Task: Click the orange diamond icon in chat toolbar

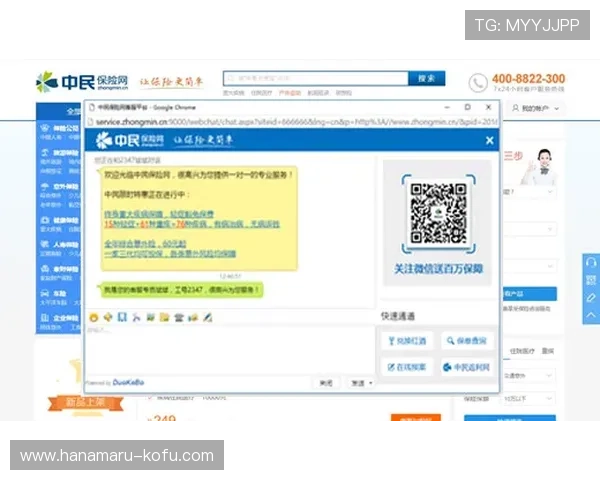Action: [108, 317]
